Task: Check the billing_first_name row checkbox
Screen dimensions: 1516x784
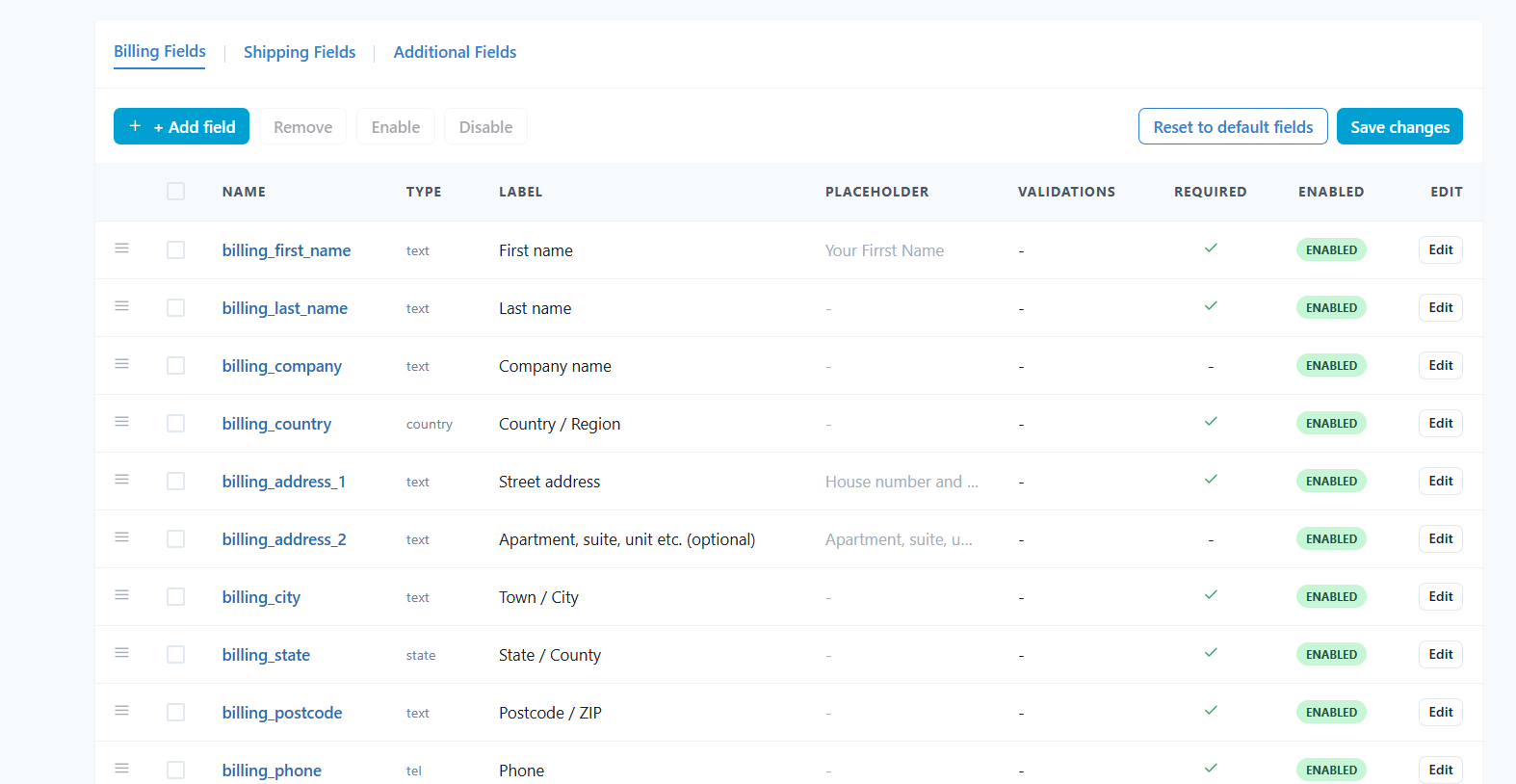Action: (175, 250)
